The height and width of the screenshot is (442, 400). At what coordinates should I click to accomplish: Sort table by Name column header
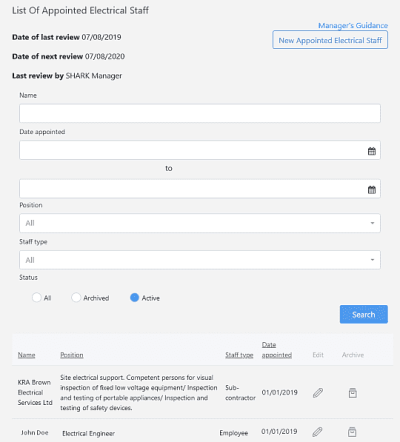click(x=26, y=355)
